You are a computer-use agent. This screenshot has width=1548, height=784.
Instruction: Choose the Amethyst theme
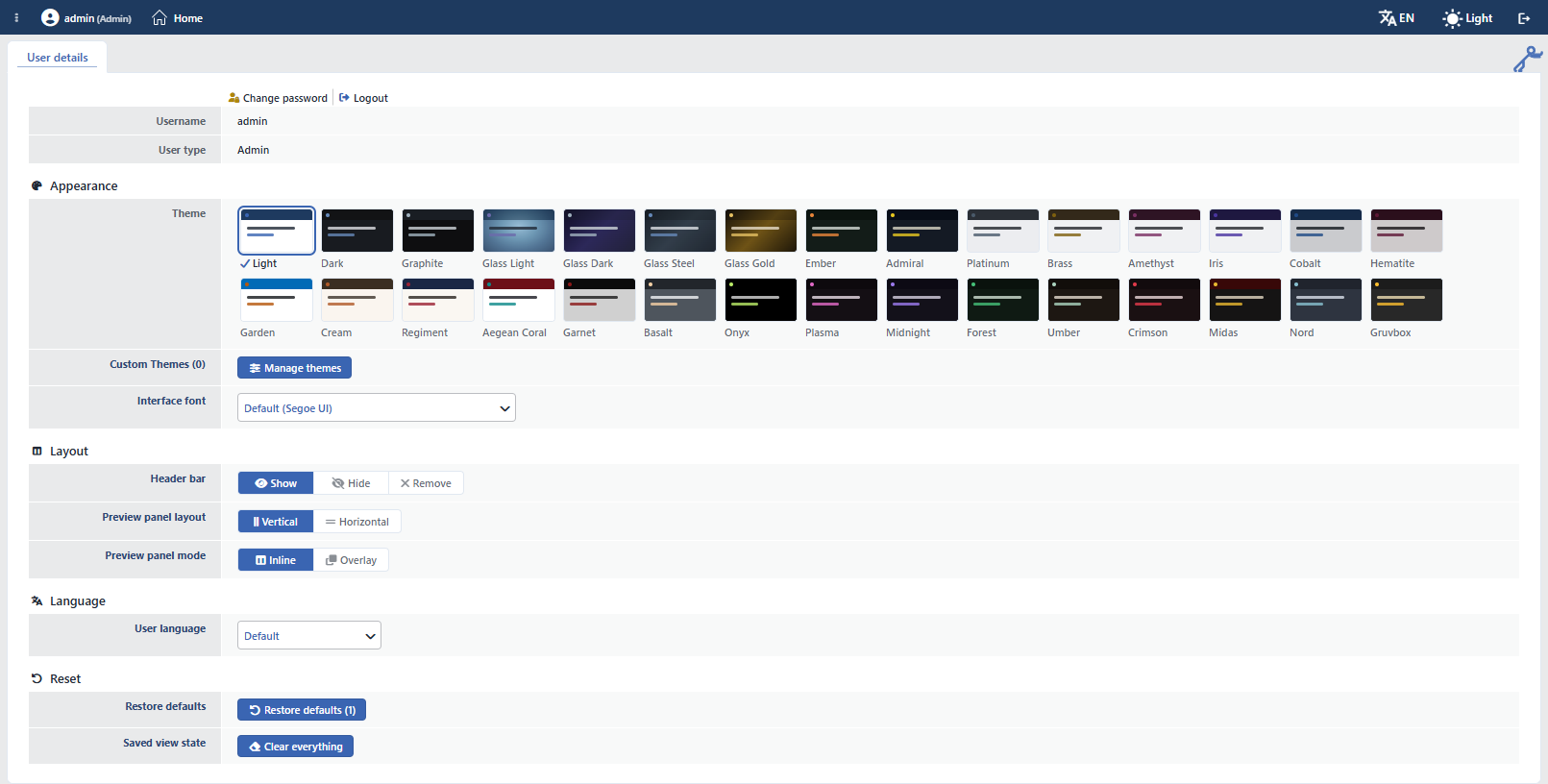click(x=1165, y=231)
